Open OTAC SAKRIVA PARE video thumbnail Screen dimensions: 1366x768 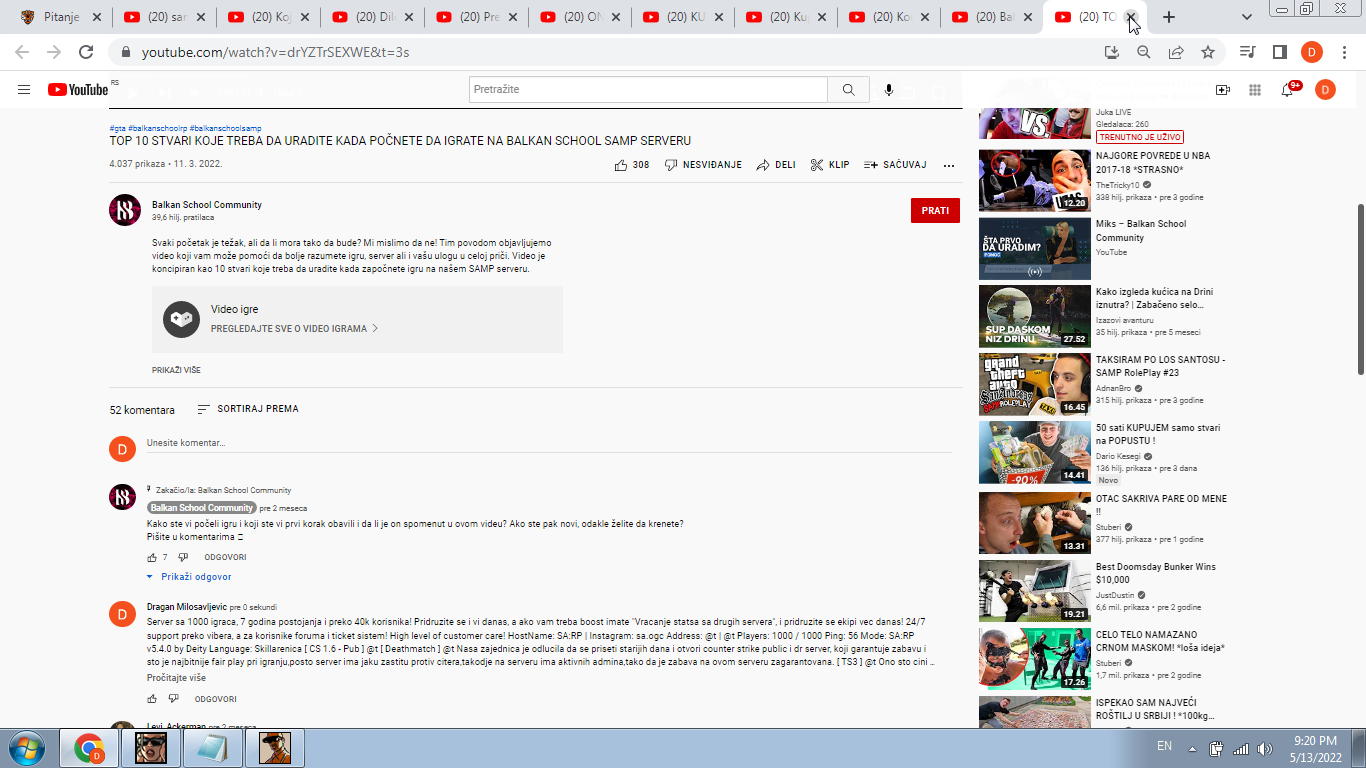(1034, 523)
